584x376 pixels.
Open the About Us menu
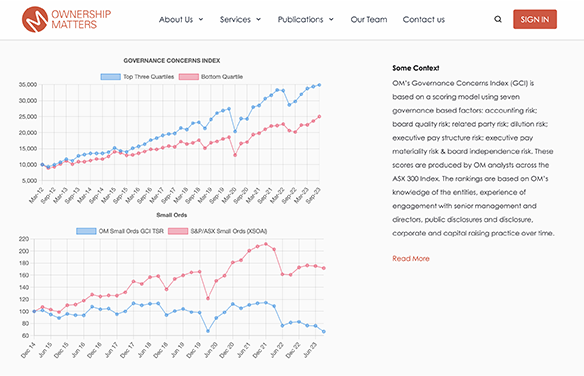pos(176,19)
